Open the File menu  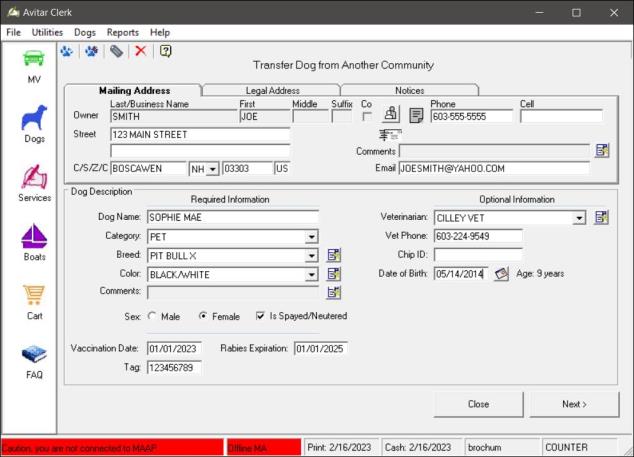coord(13,32)
